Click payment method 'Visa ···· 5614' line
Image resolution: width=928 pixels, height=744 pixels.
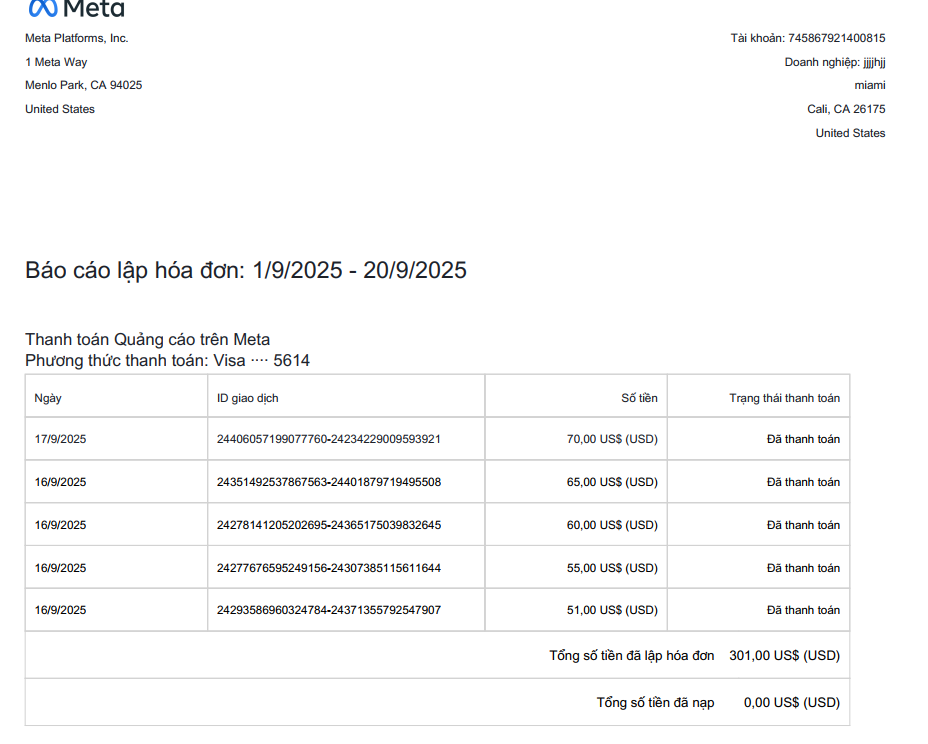tap(167, 360)
